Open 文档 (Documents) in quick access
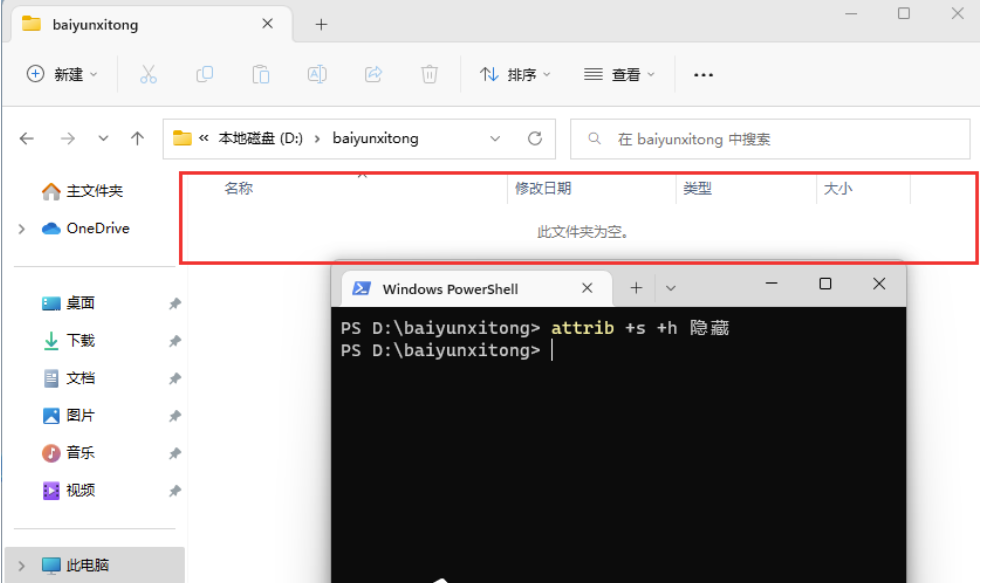Screen dimensions: 988x583 pos(68,378)
